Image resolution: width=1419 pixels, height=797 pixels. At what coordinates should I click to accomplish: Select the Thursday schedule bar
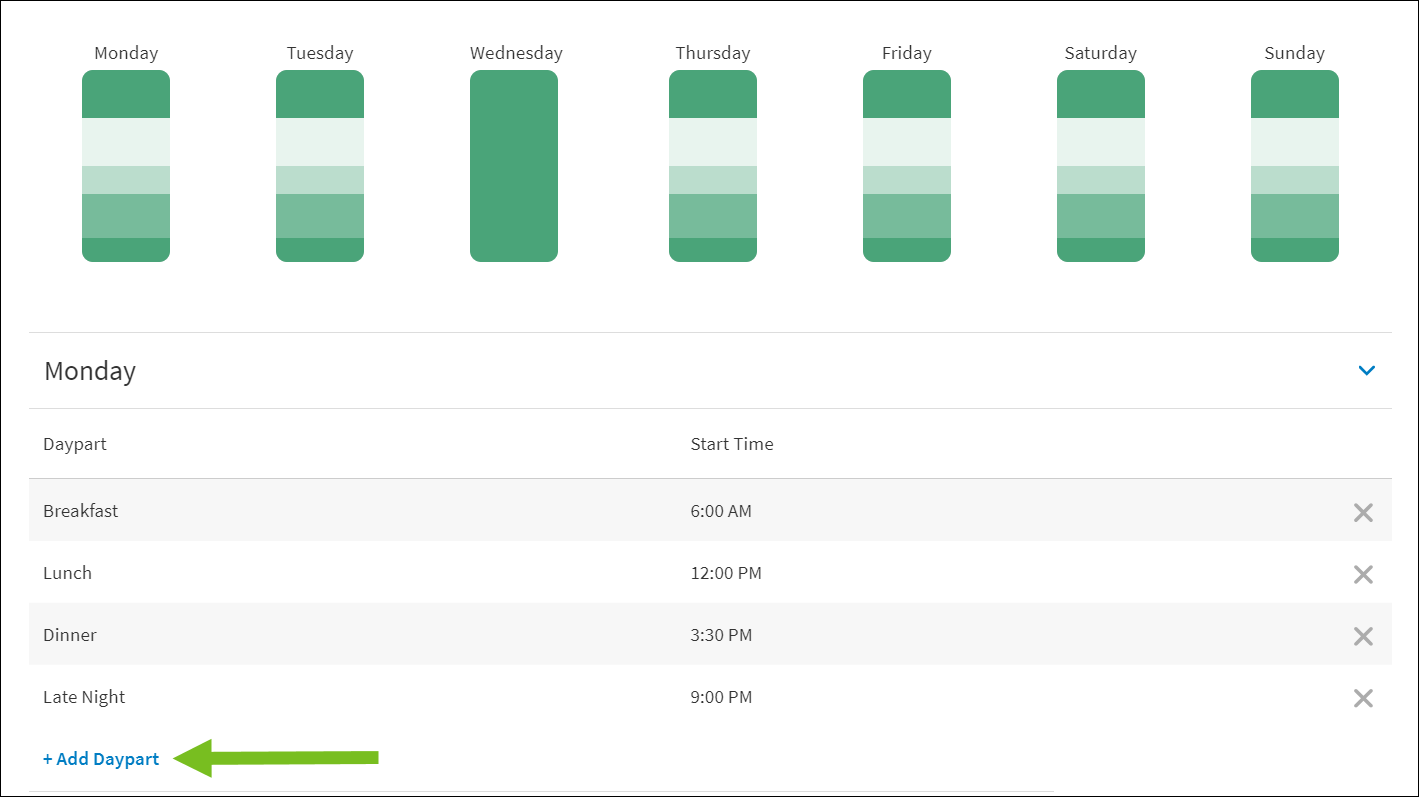(x=713, y=166)
